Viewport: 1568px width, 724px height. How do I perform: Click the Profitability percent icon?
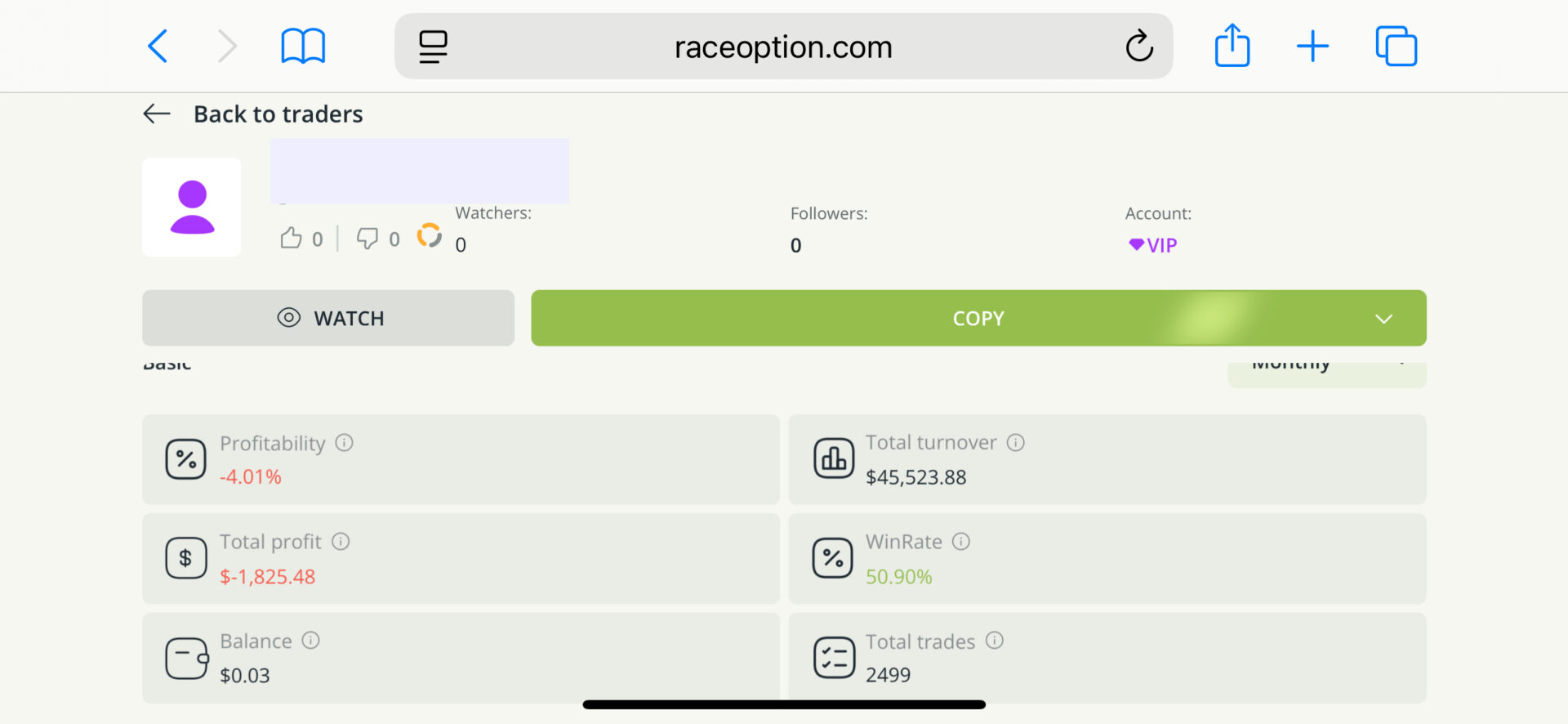point(185,459)
